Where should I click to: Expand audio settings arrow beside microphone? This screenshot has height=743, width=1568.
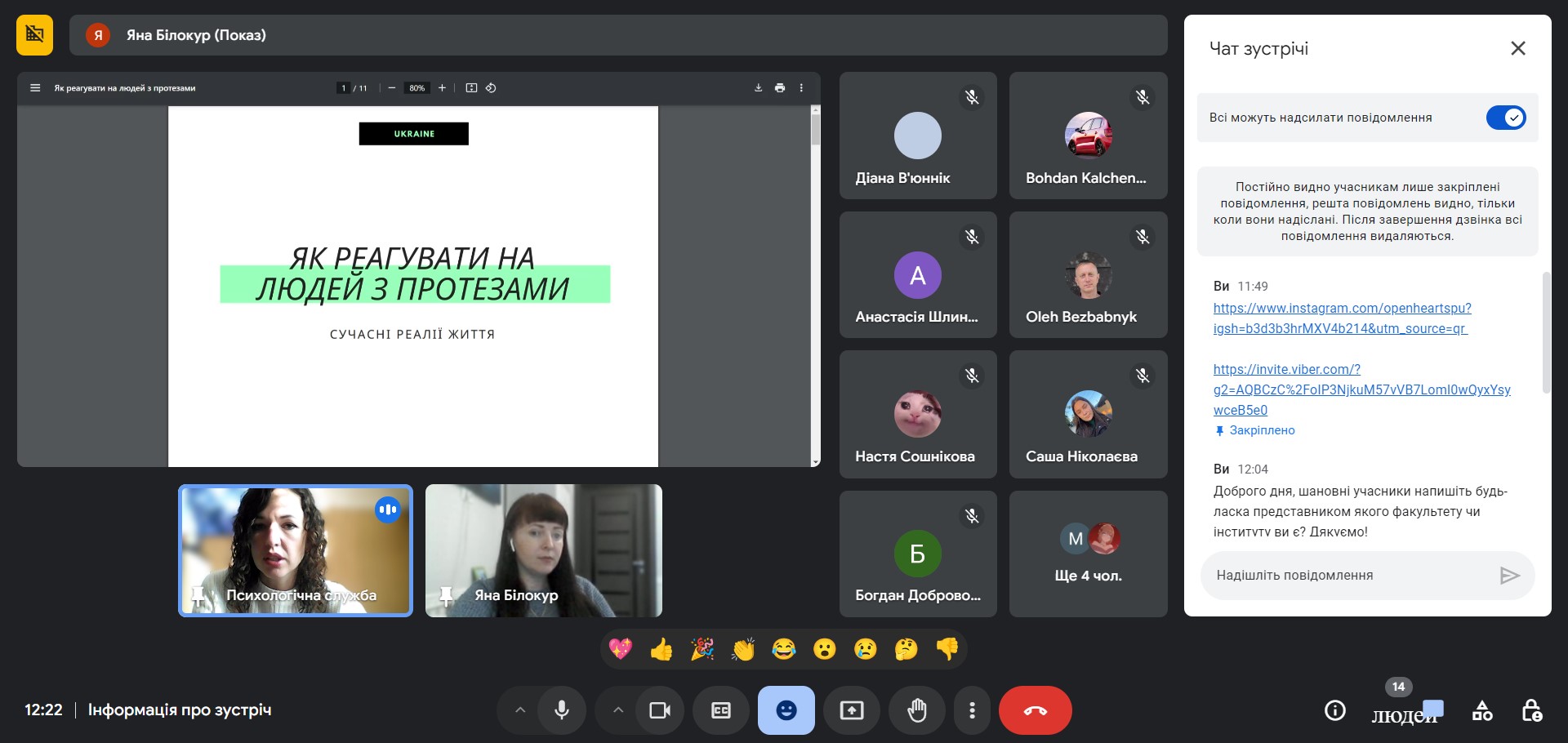pos(520,710)
